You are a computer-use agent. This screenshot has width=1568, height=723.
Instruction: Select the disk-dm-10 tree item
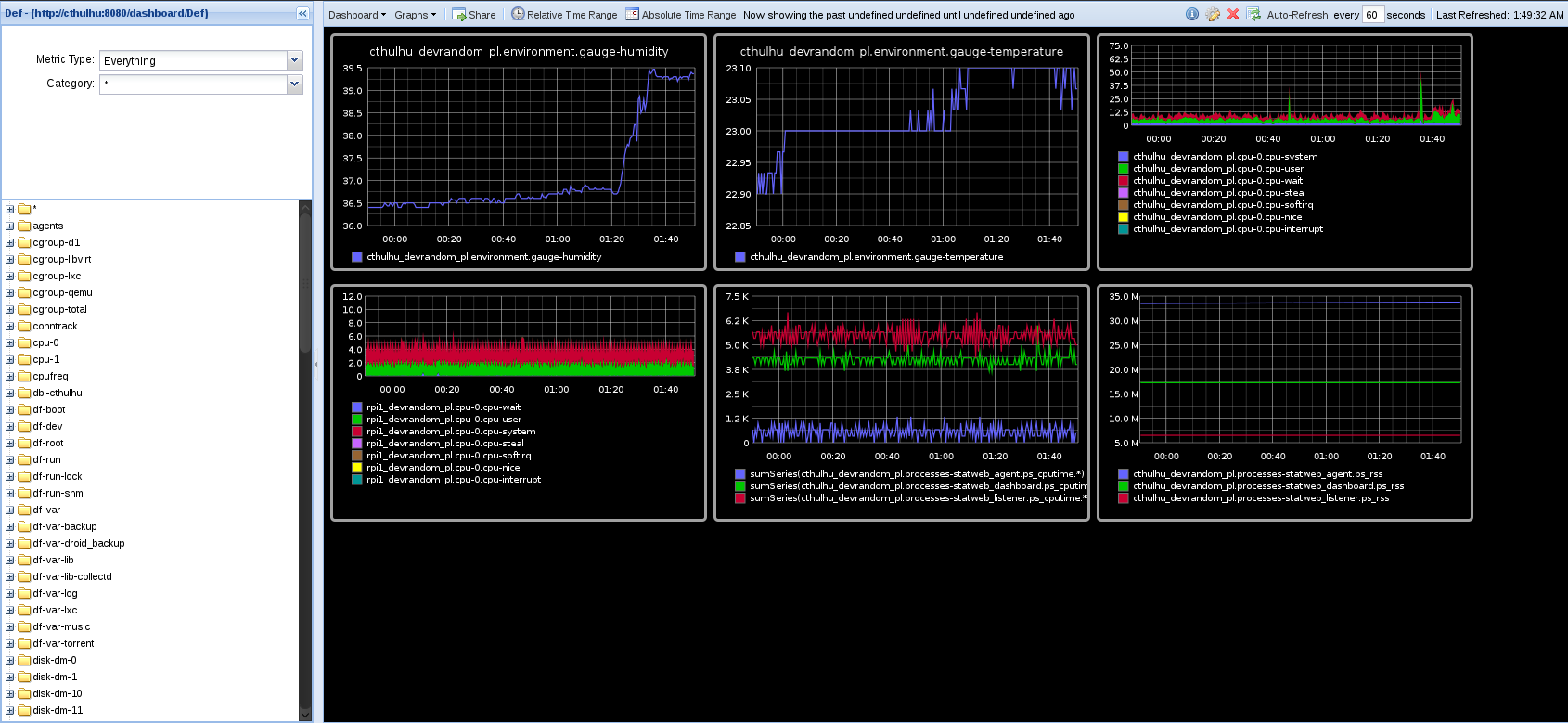click(x=58, y=693)
